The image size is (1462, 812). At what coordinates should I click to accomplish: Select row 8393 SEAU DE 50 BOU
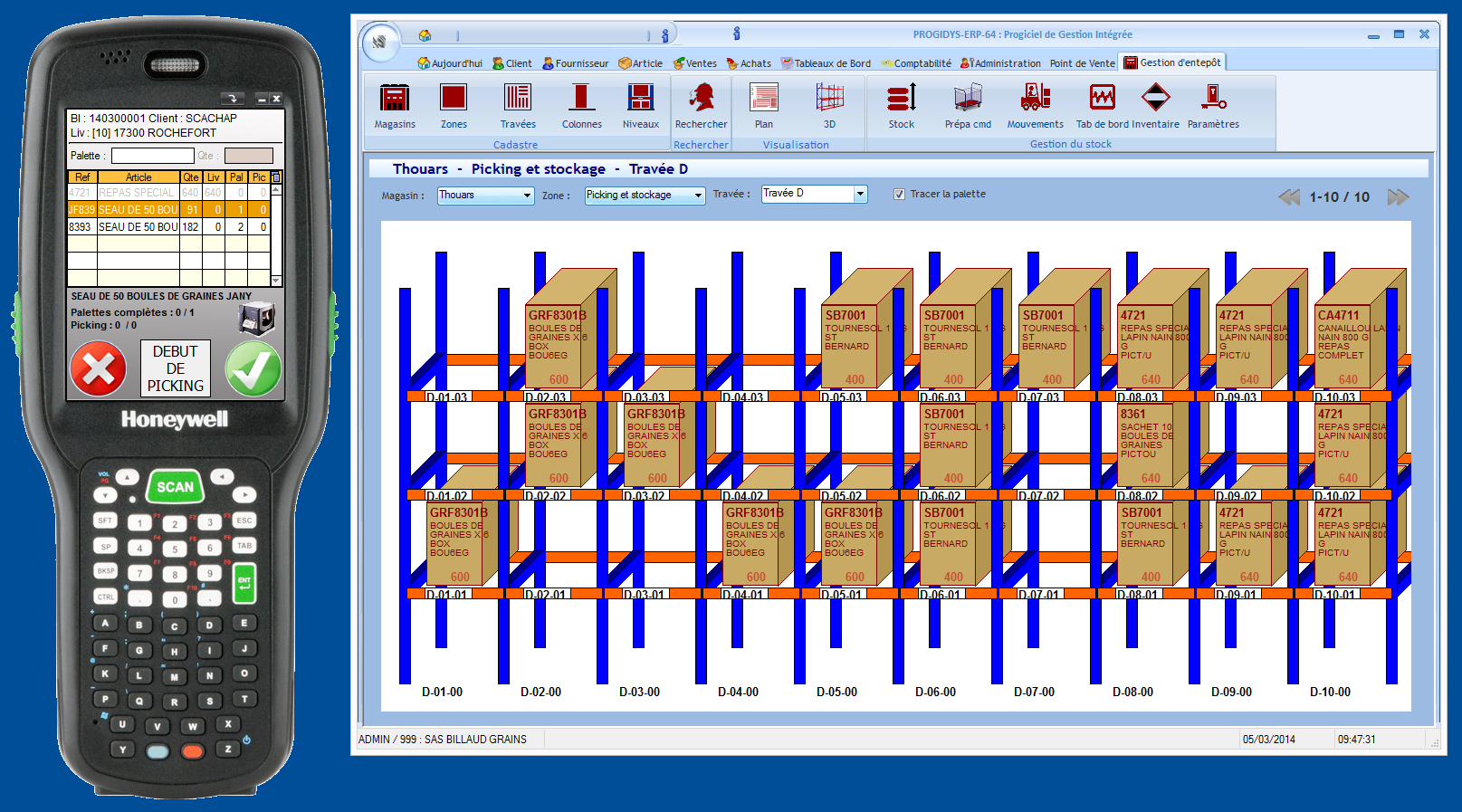pos(168,226)
